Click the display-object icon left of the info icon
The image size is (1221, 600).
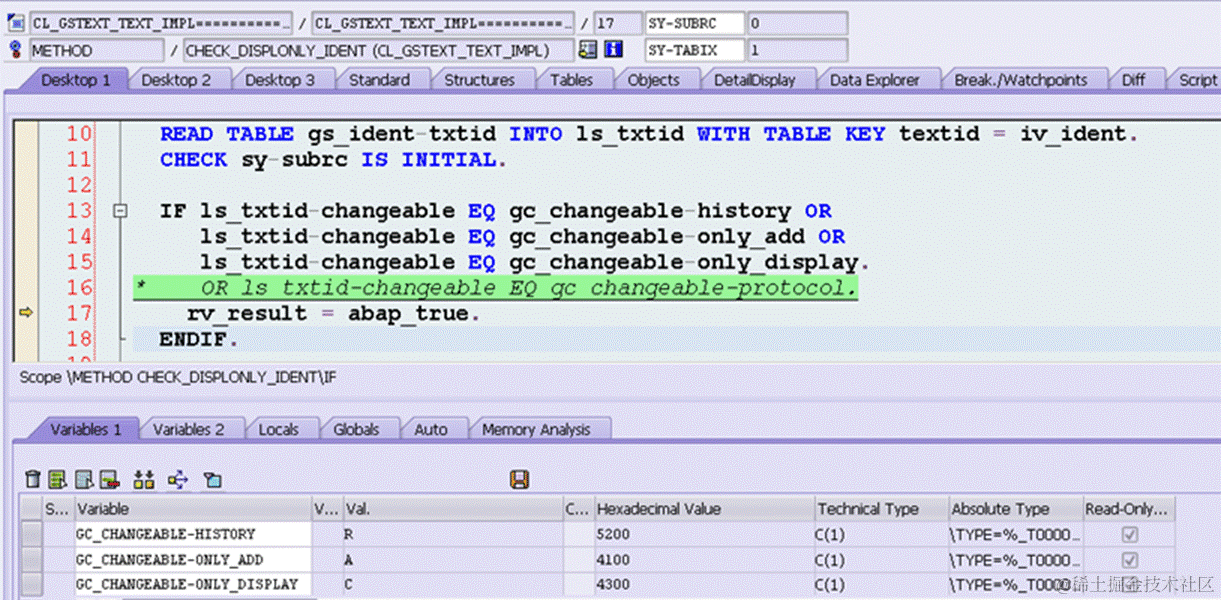588,50
